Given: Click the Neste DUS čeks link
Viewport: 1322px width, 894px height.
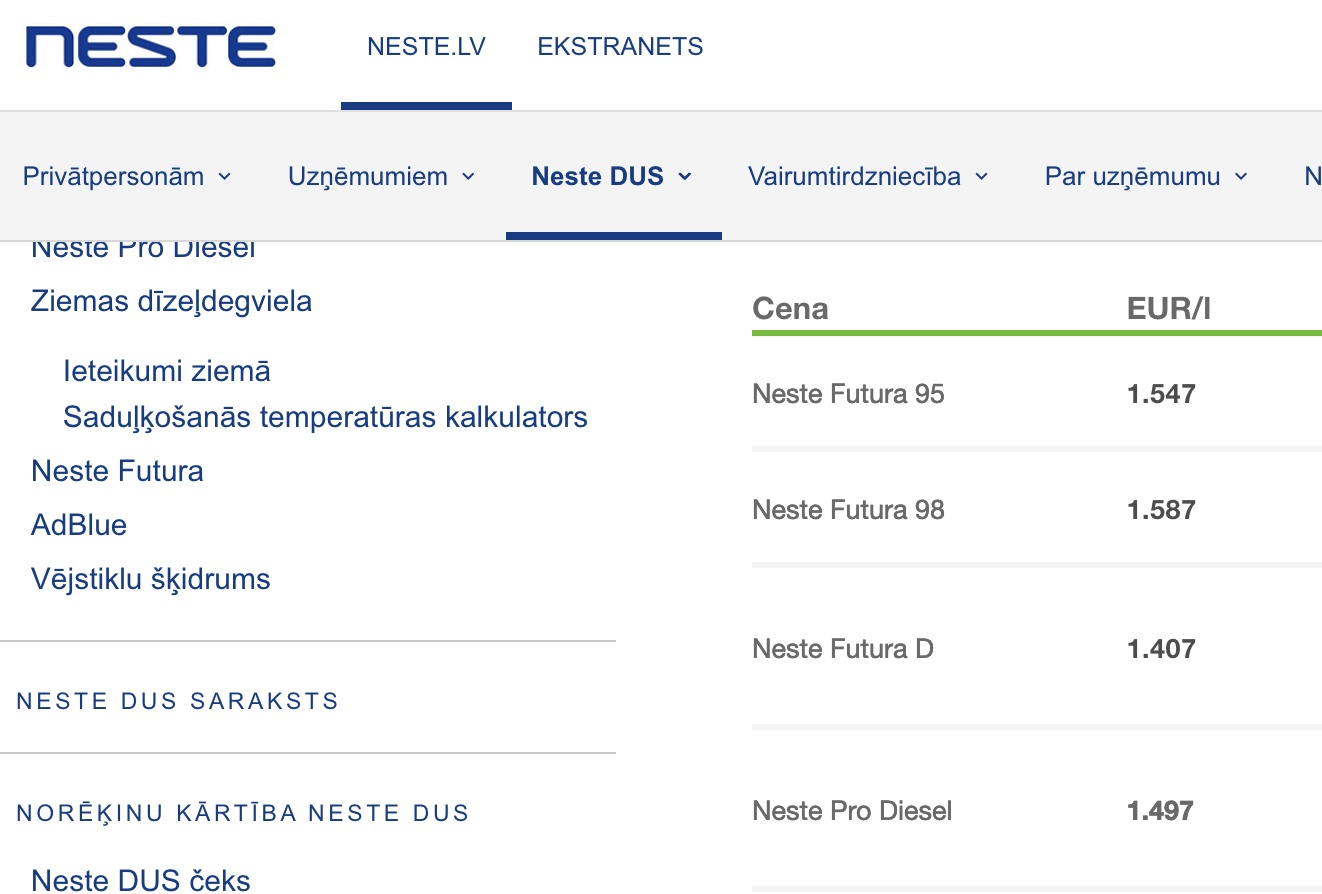Looking at the screenshot, I should (141, 880).
